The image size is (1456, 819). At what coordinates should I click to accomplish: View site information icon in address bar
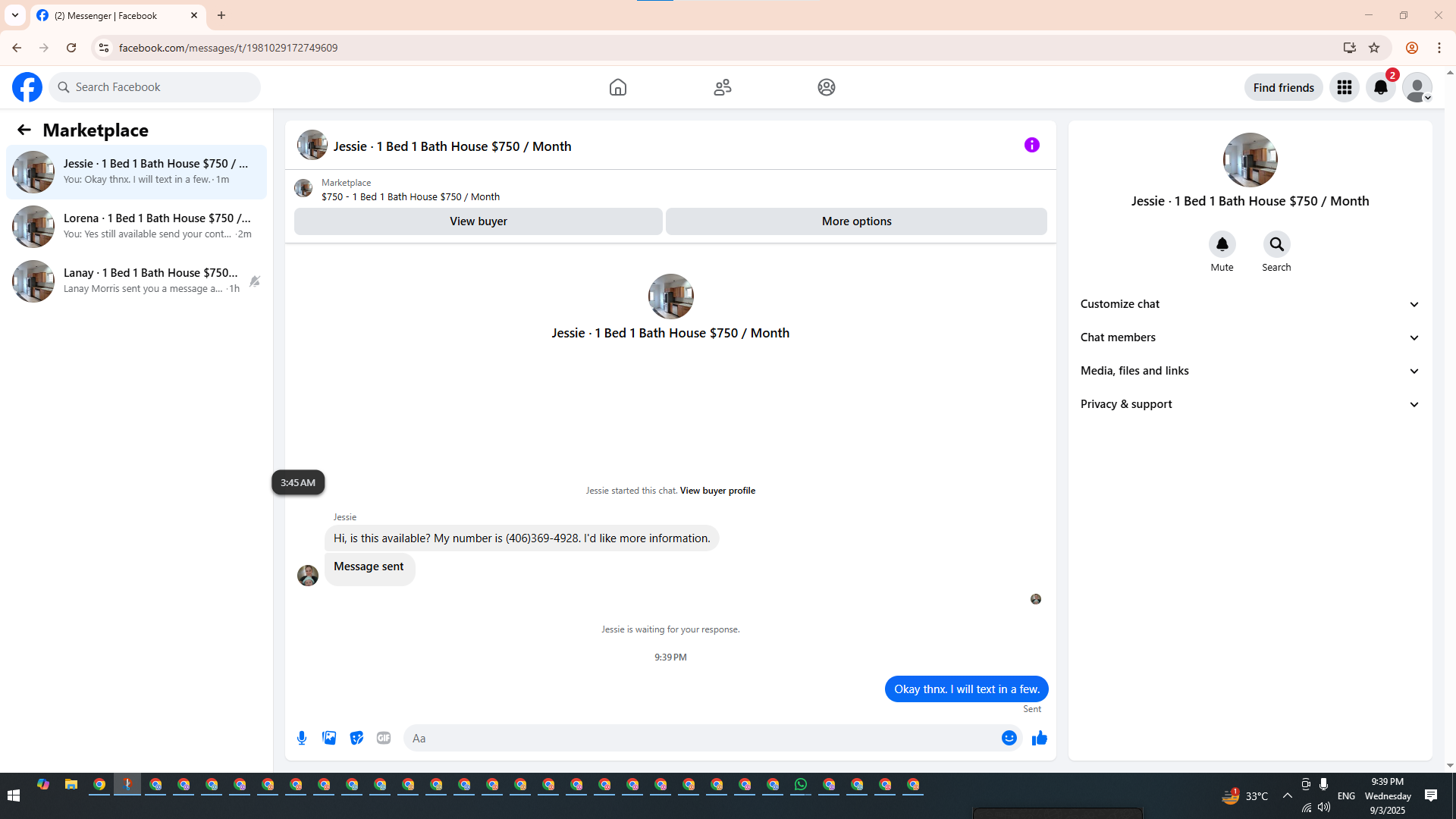(104, 48)
